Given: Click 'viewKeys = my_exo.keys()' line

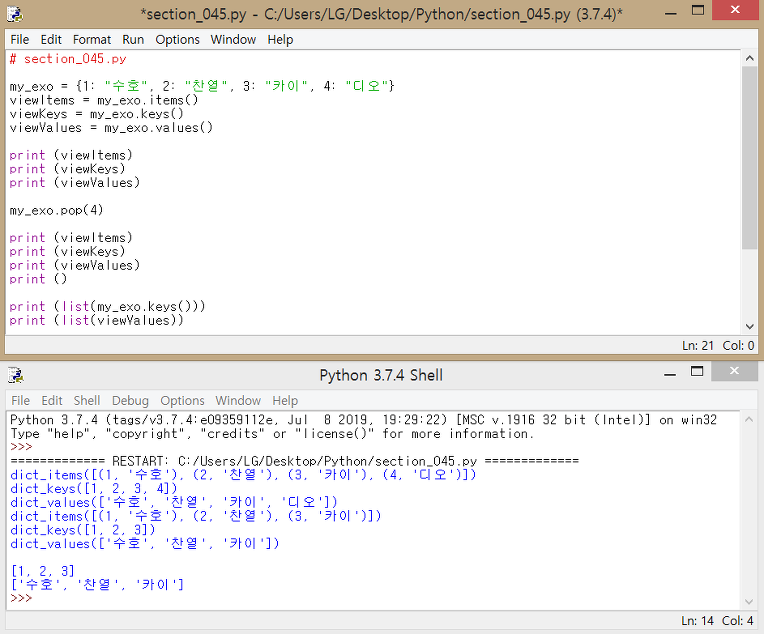Looking at the screenshot, I should 96,114.
